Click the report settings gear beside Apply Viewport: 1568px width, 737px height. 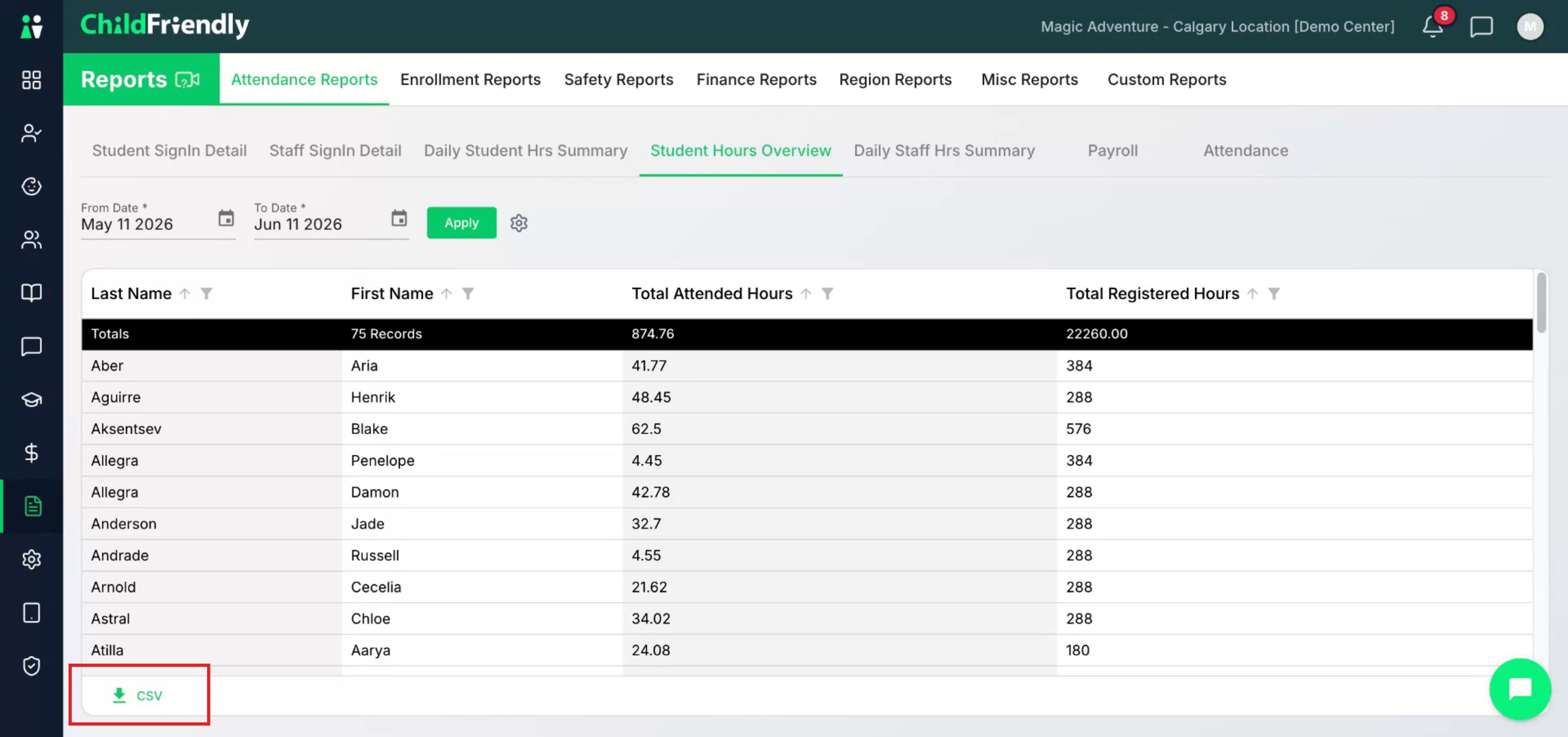[x=519, y=223]
